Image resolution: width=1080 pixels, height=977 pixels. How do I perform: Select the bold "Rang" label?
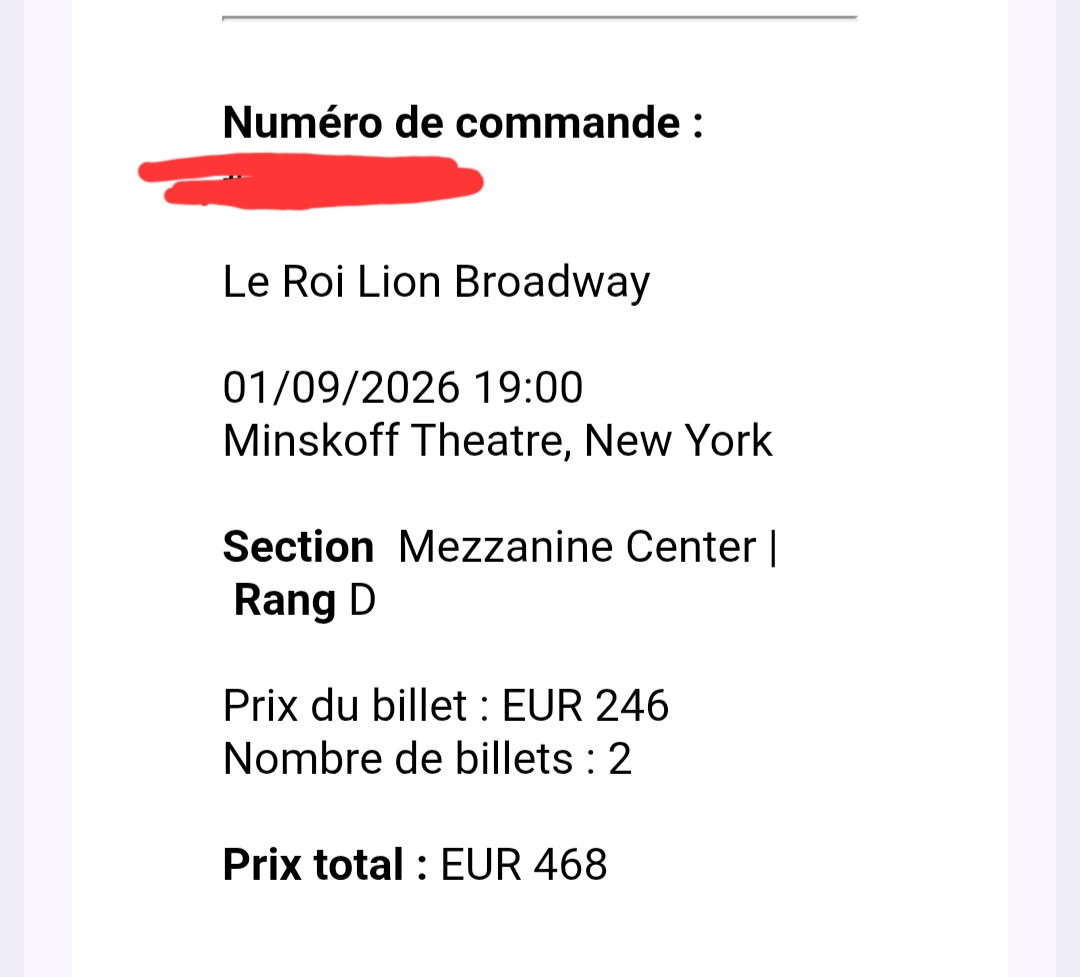pyautogui.click(x=284, y=601)
